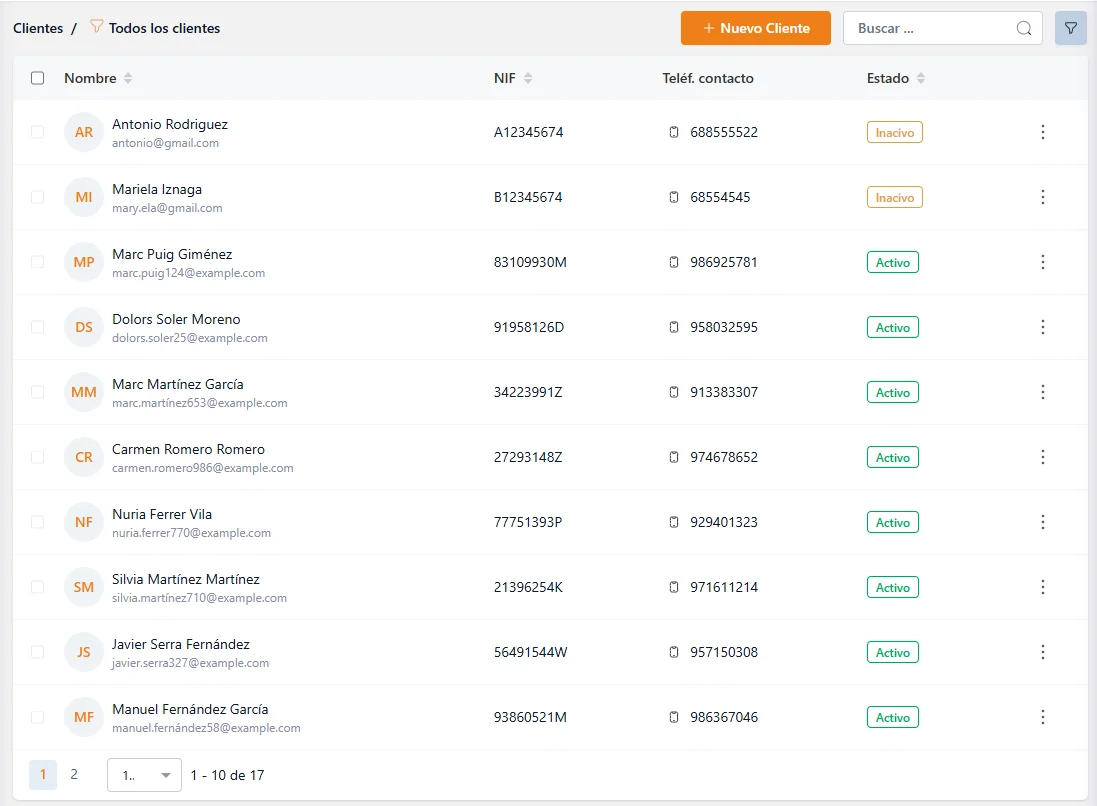The image size is (1097, 806).
Task: Open row actions for Nuria Ferrer Vila
Action: click(1042, 522)
